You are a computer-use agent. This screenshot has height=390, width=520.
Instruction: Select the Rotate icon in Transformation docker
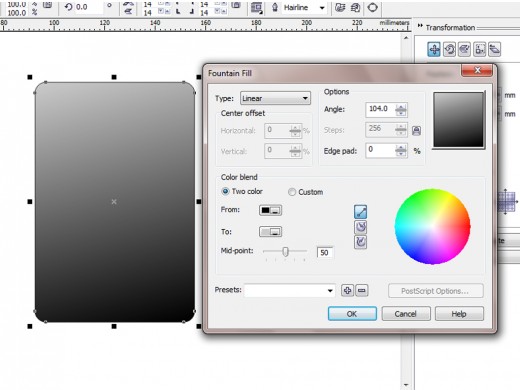449,49
